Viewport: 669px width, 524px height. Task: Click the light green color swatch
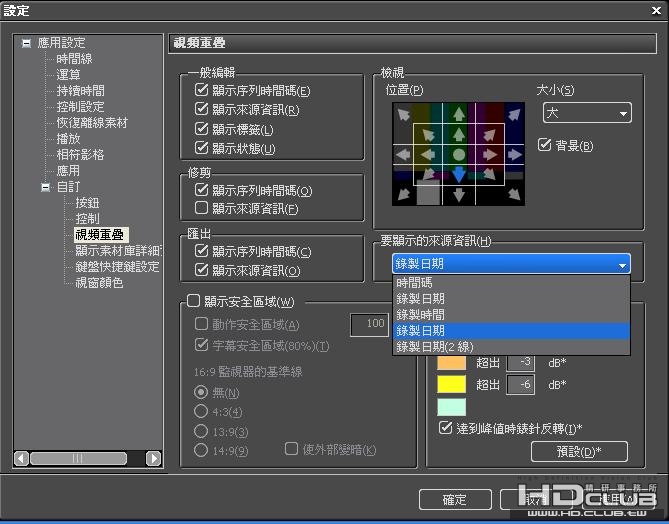click(x=451, y=407)
